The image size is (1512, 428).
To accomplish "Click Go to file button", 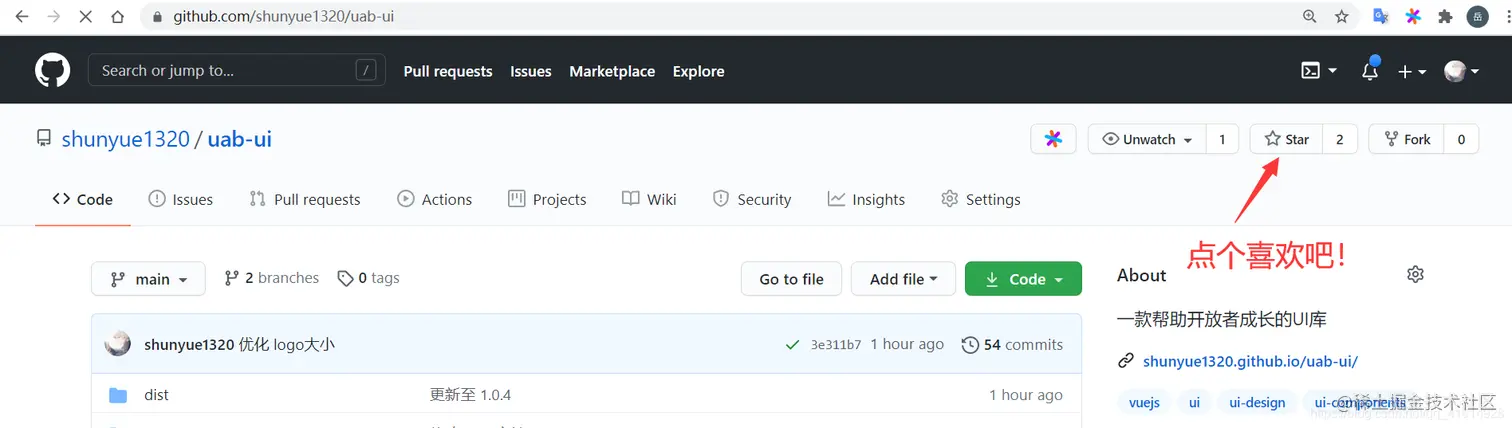I will (x=791, y=279).
